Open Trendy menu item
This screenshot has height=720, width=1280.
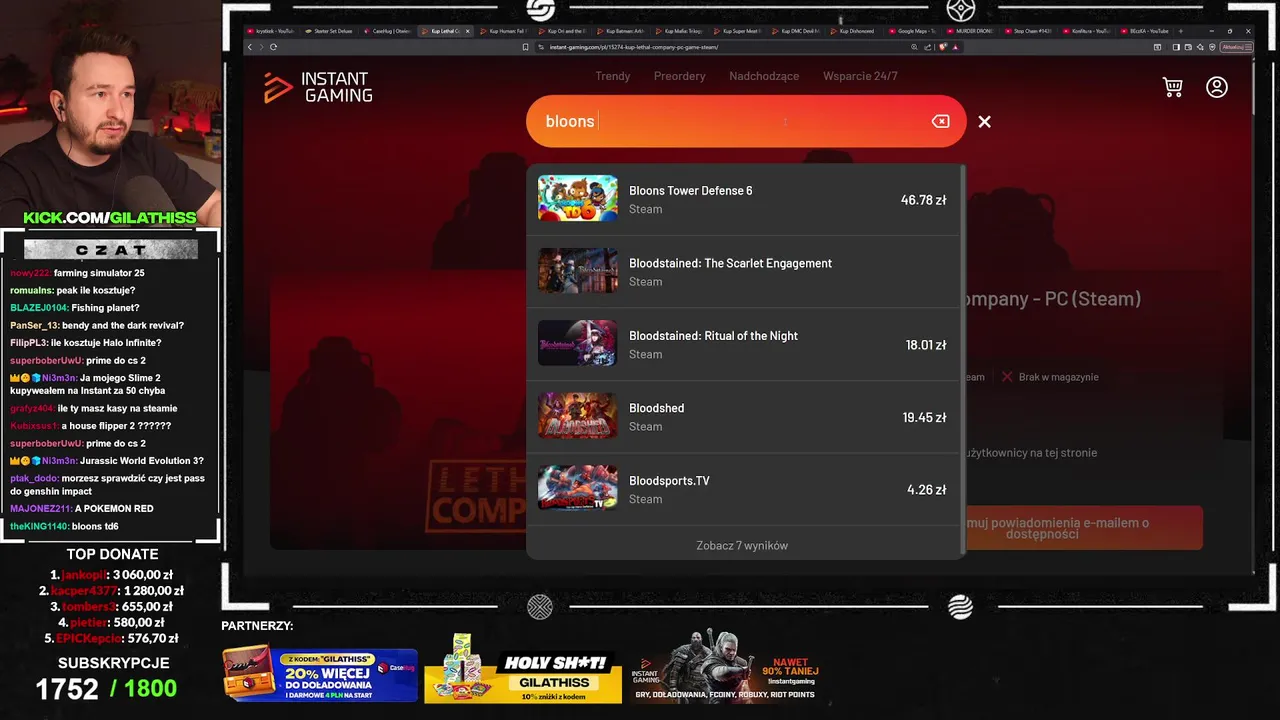[613, 76]
